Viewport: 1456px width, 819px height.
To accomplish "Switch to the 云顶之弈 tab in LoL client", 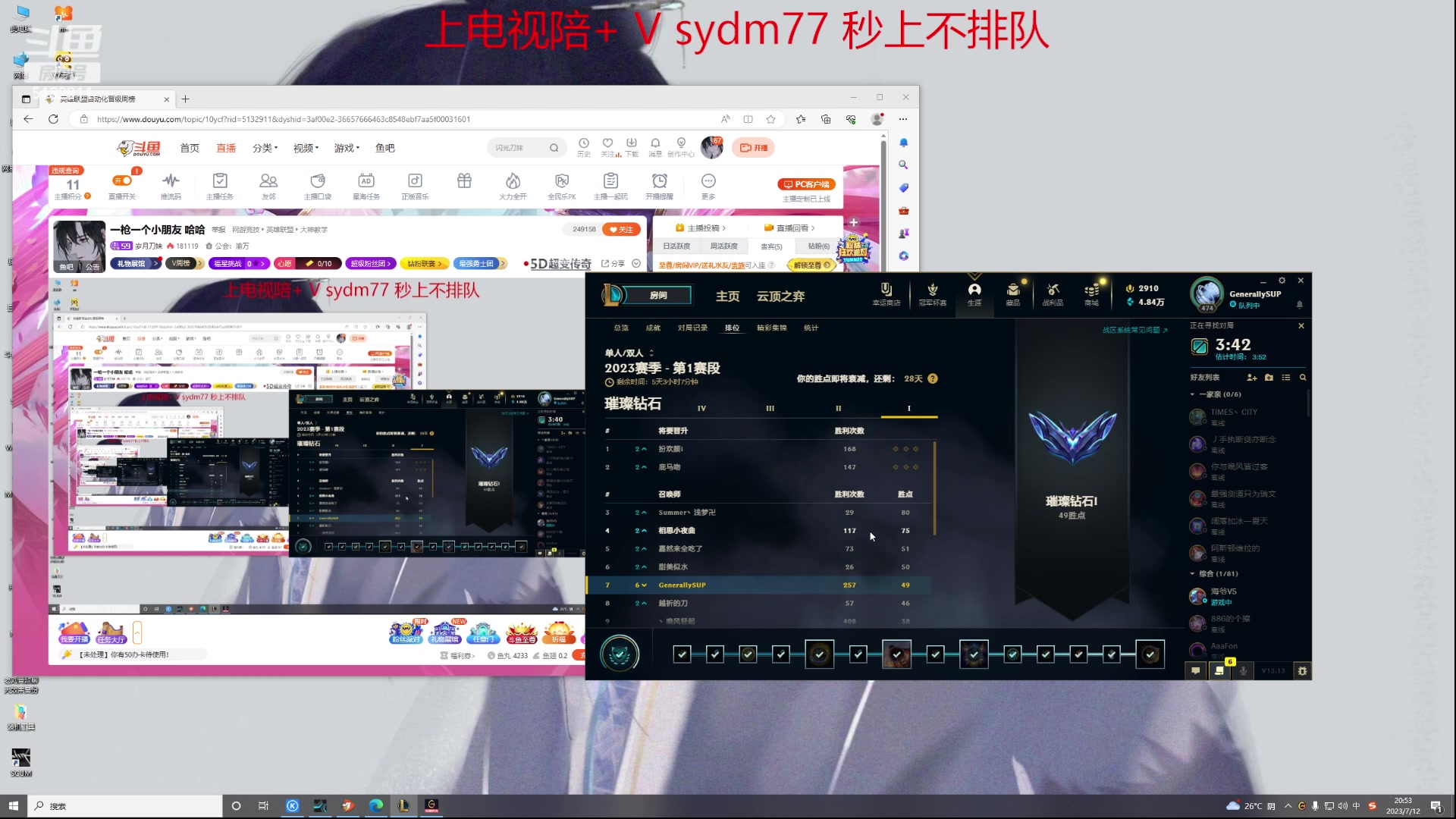I will [780, 297].
